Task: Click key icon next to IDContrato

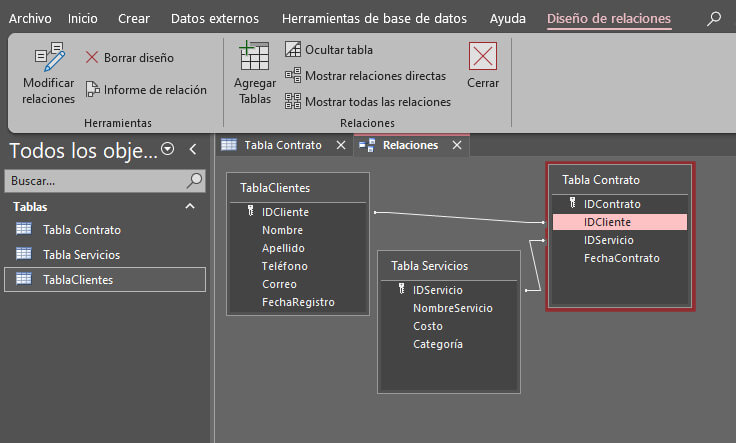Action: click(572, 203)
